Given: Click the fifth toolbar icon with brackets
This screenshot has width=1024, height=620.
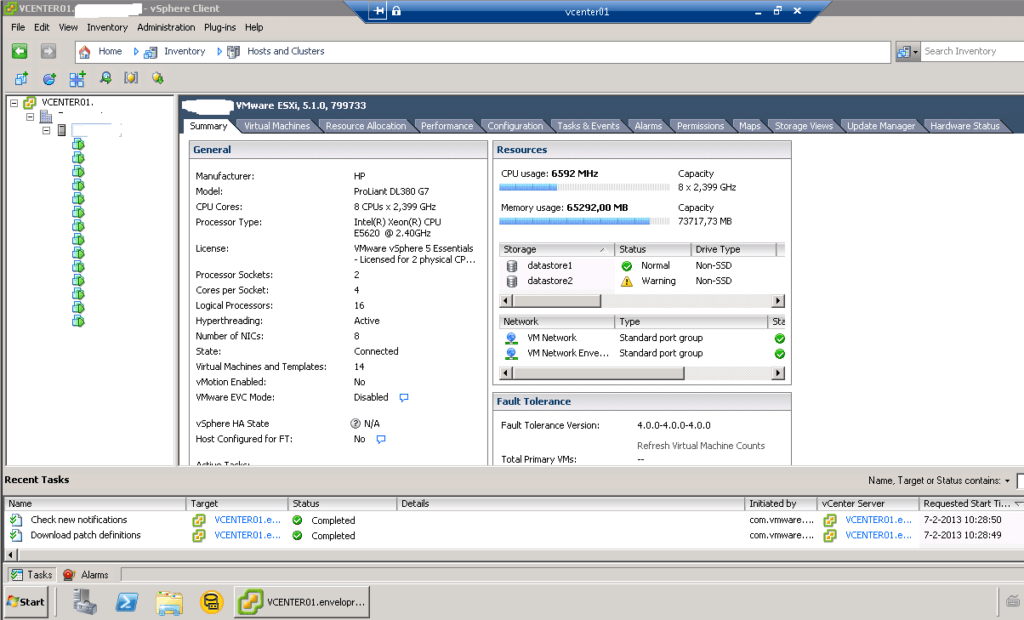Looking at the screenshot, I should pyautogui.click(x=131, y=78).
